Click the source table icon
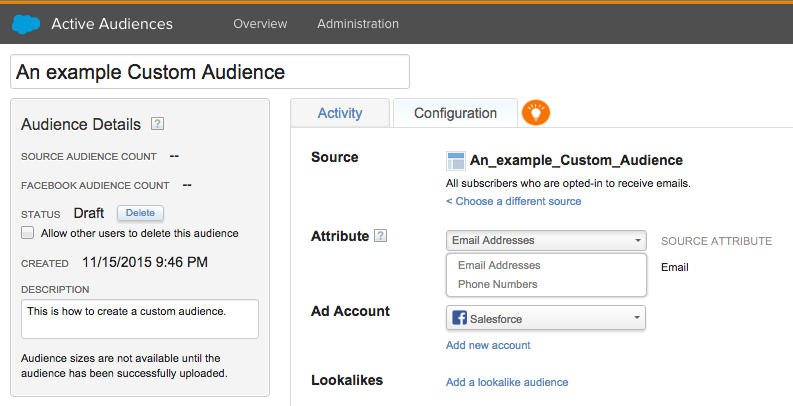 tap(456, 161)
